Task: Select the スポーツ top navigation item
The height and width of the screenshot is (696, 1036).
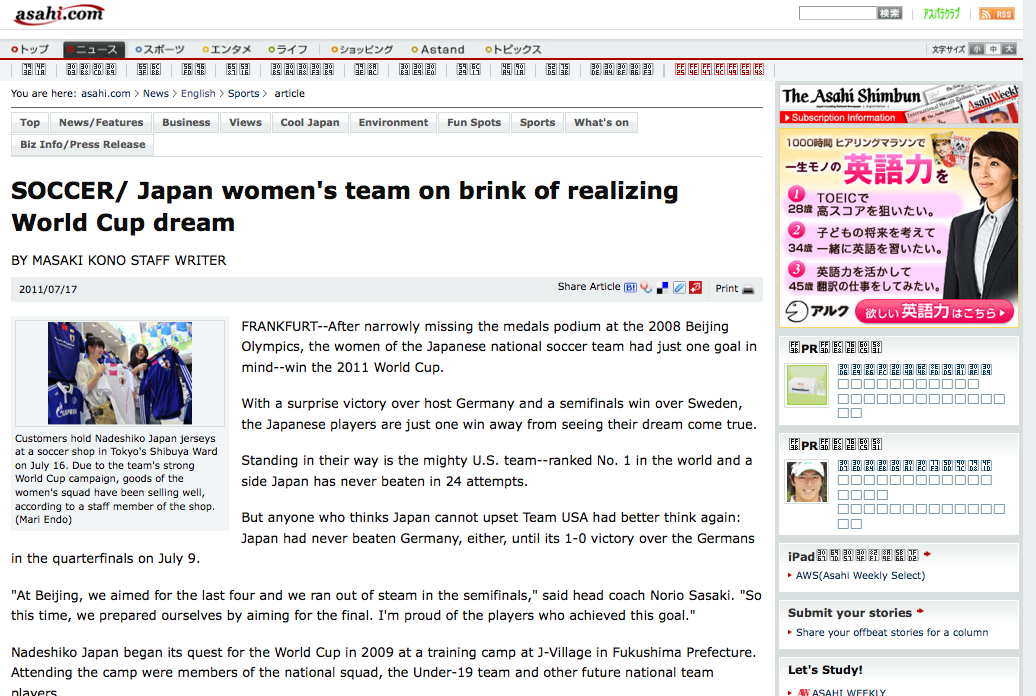Action: click(163, 49)
